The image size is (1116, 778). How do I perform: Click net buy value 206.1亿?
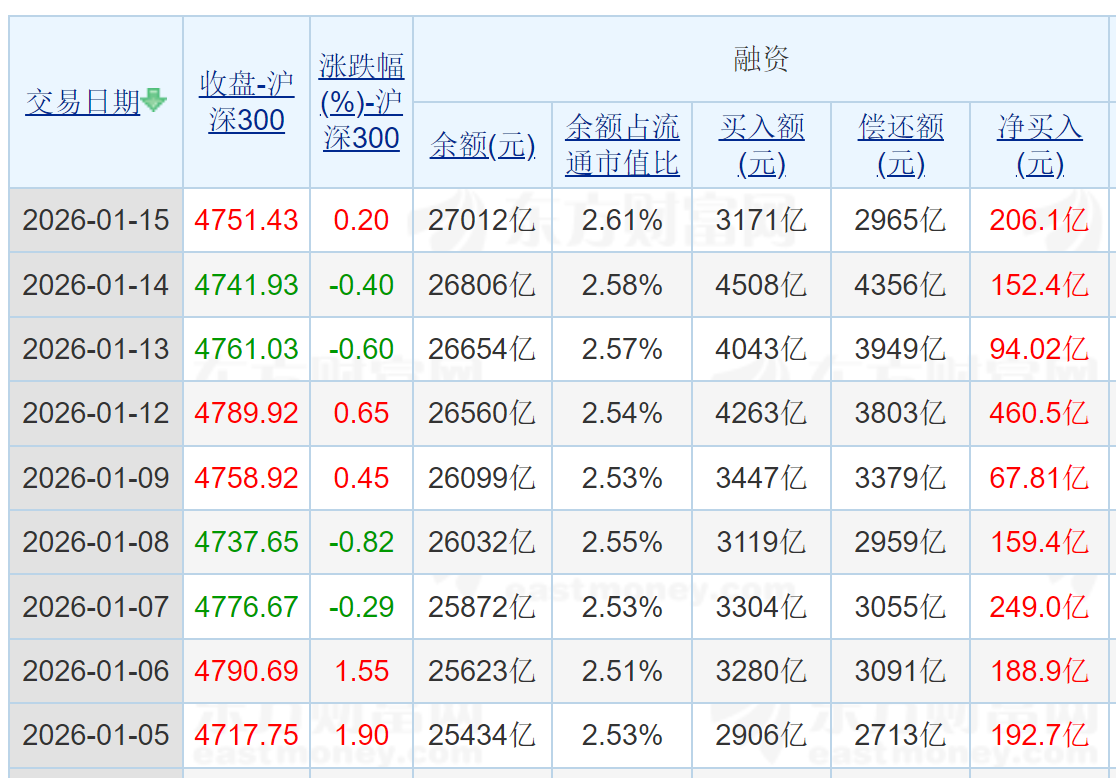pyautogui.click(x=1039, y=220)
